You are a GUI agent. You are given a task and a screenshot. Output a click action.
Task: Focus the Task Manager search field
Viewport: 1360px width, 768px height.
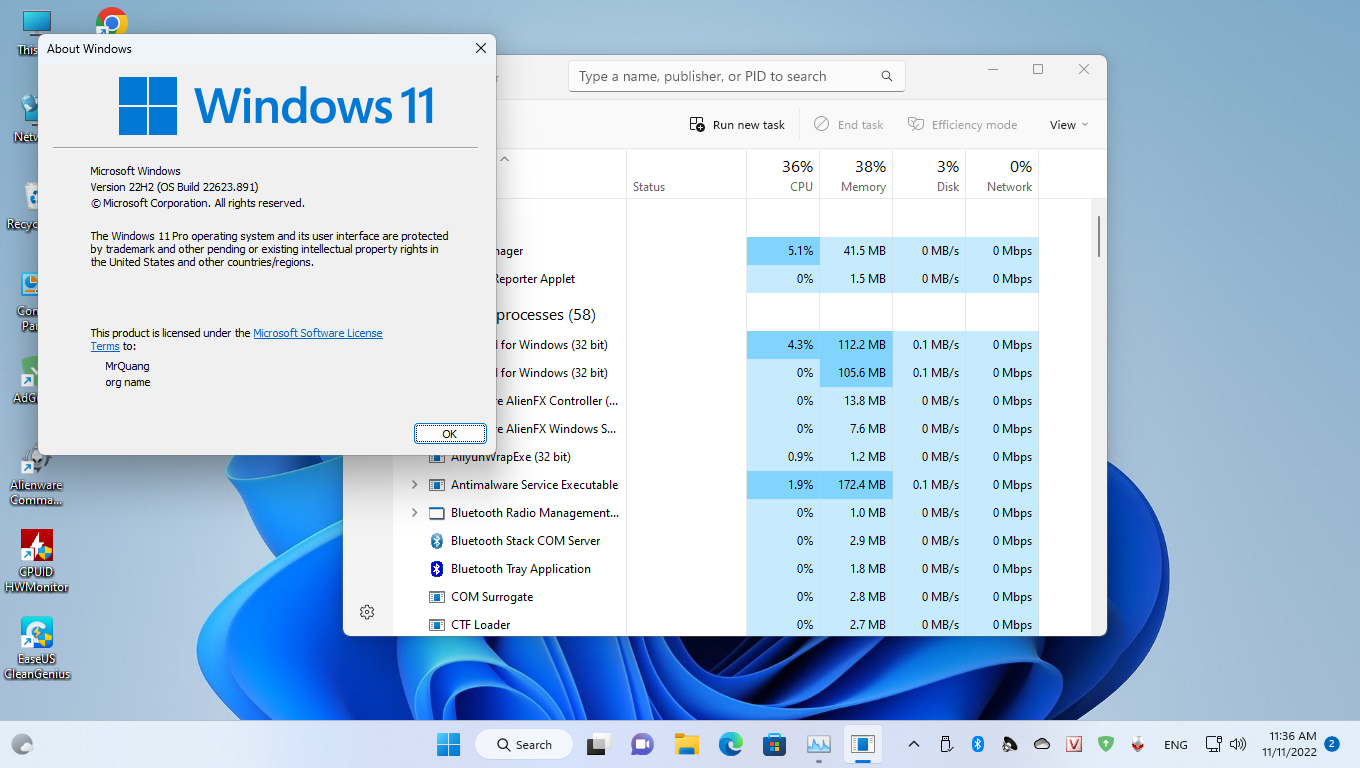736,76
